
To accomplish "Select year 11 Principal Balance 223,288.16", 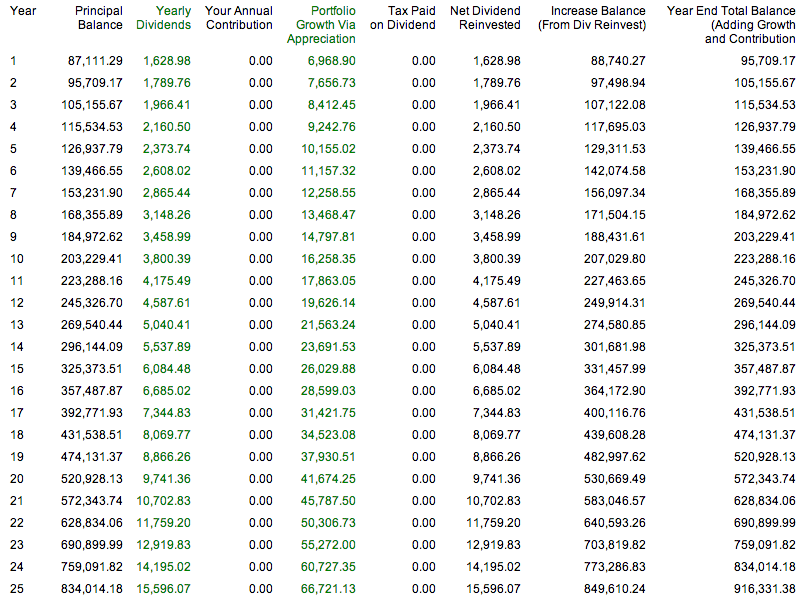I will pyautogui.click(x=92, y=280).
